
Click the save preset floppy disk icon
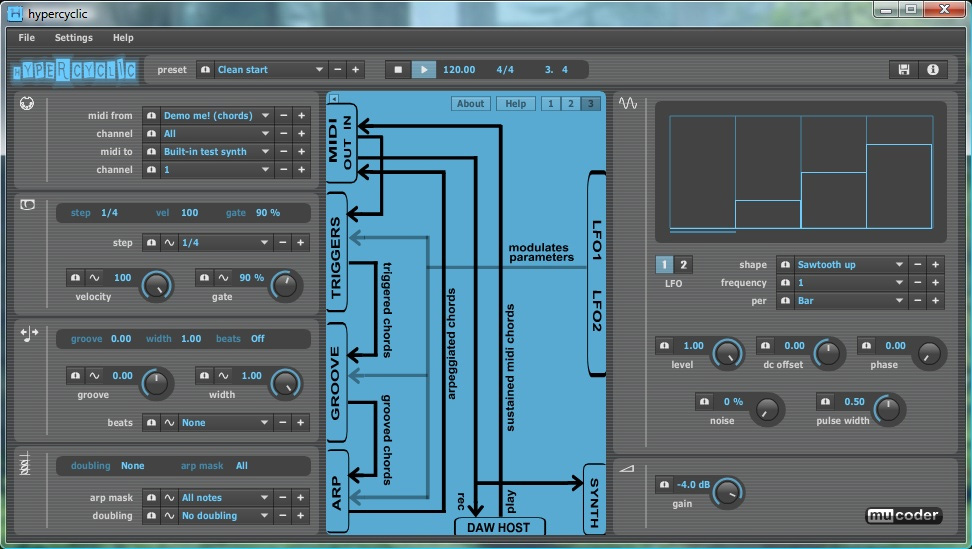pos(904,69)
